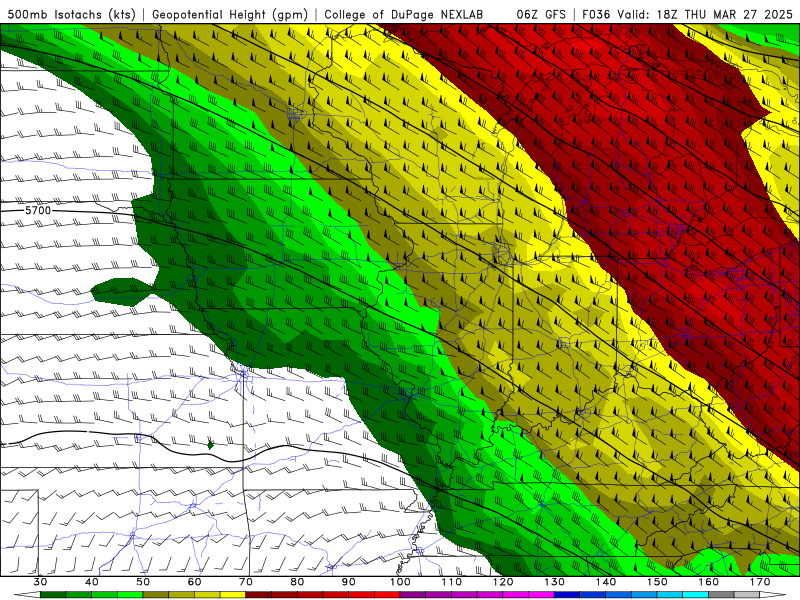Click the 110 value on the color scale
The image size is (800, 600).
[452, 582]
